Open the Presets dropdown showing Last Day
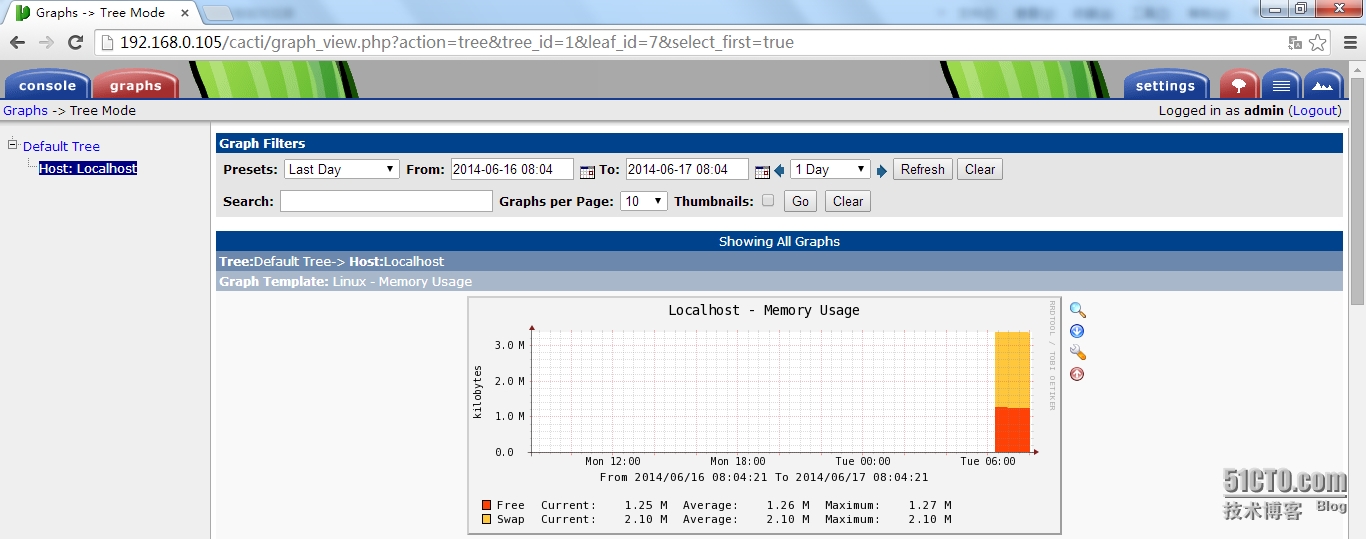Viewport: 1366px width, 539px height. click(342, 169)
